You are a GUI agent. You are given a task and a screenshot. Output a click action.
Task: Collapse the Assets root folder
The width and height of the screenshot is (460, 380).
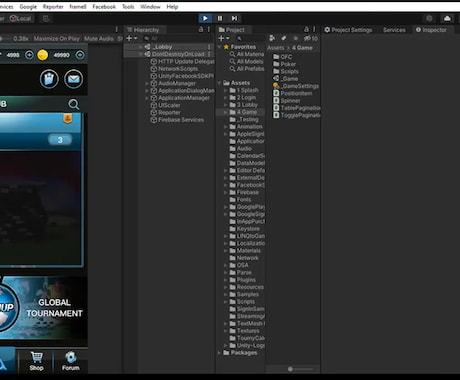point(219,83)
